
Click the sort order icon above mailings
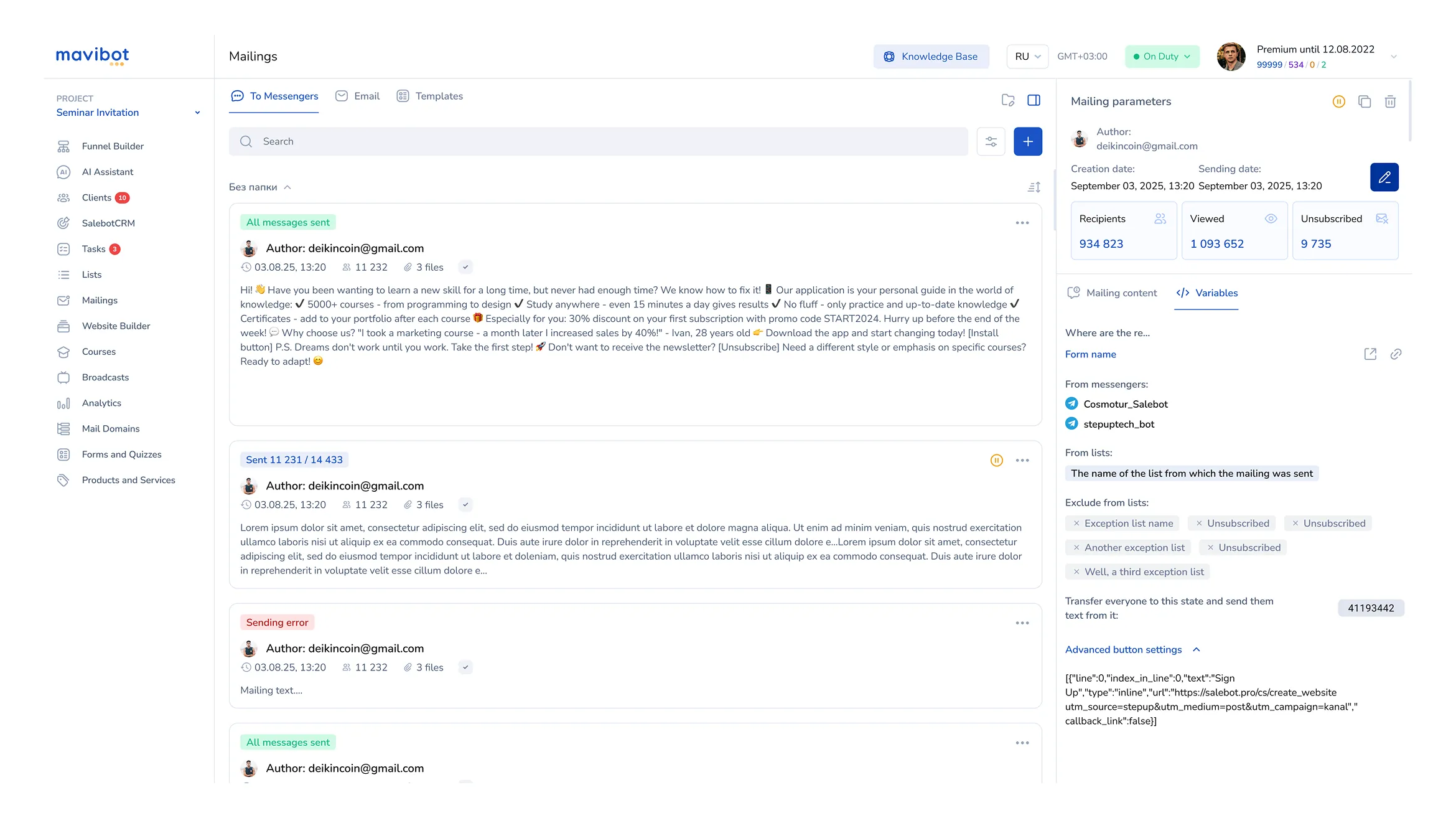pos(1034,187)
